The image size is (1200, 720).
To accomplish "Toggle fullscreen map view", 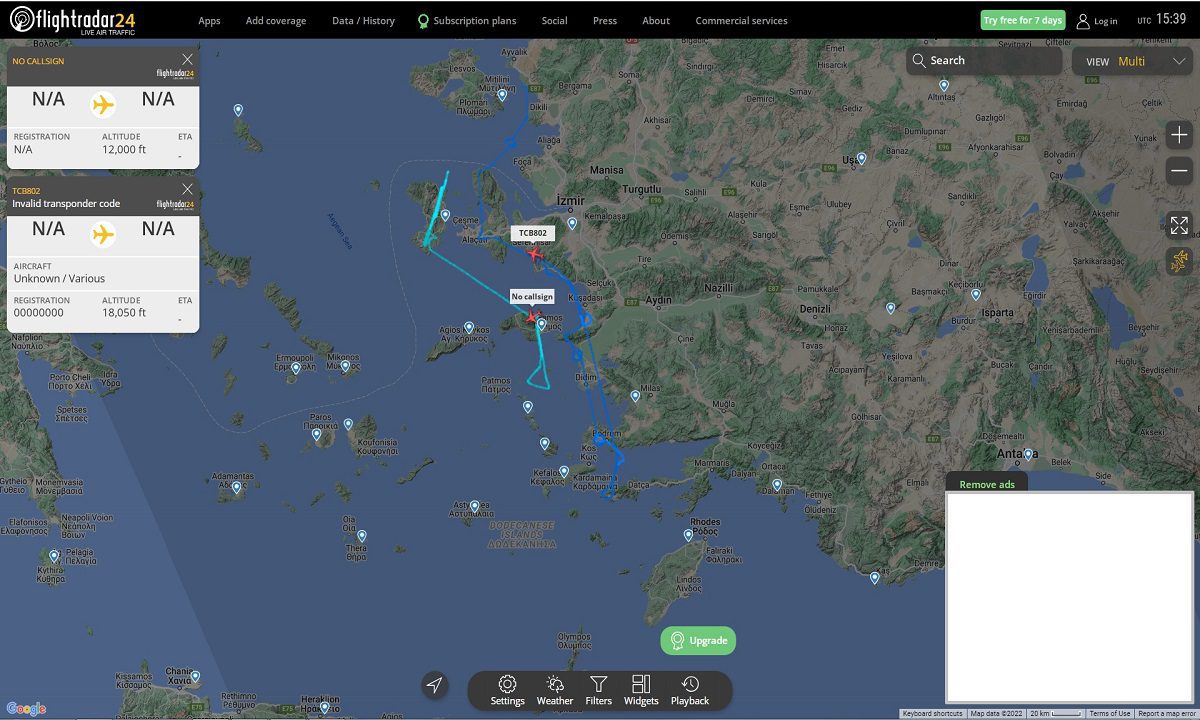I will (1179, 225).
